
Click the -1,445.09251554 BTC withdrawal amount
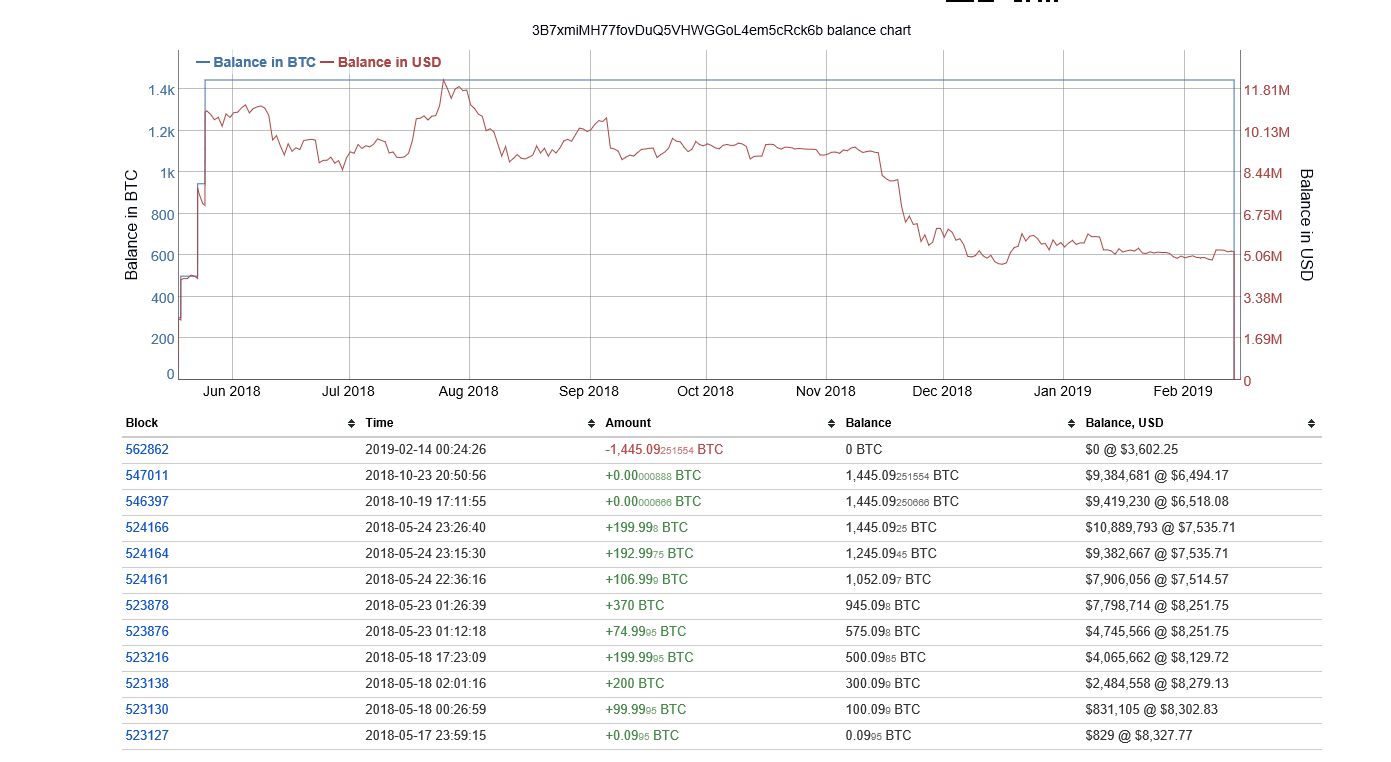click(664, 450)
